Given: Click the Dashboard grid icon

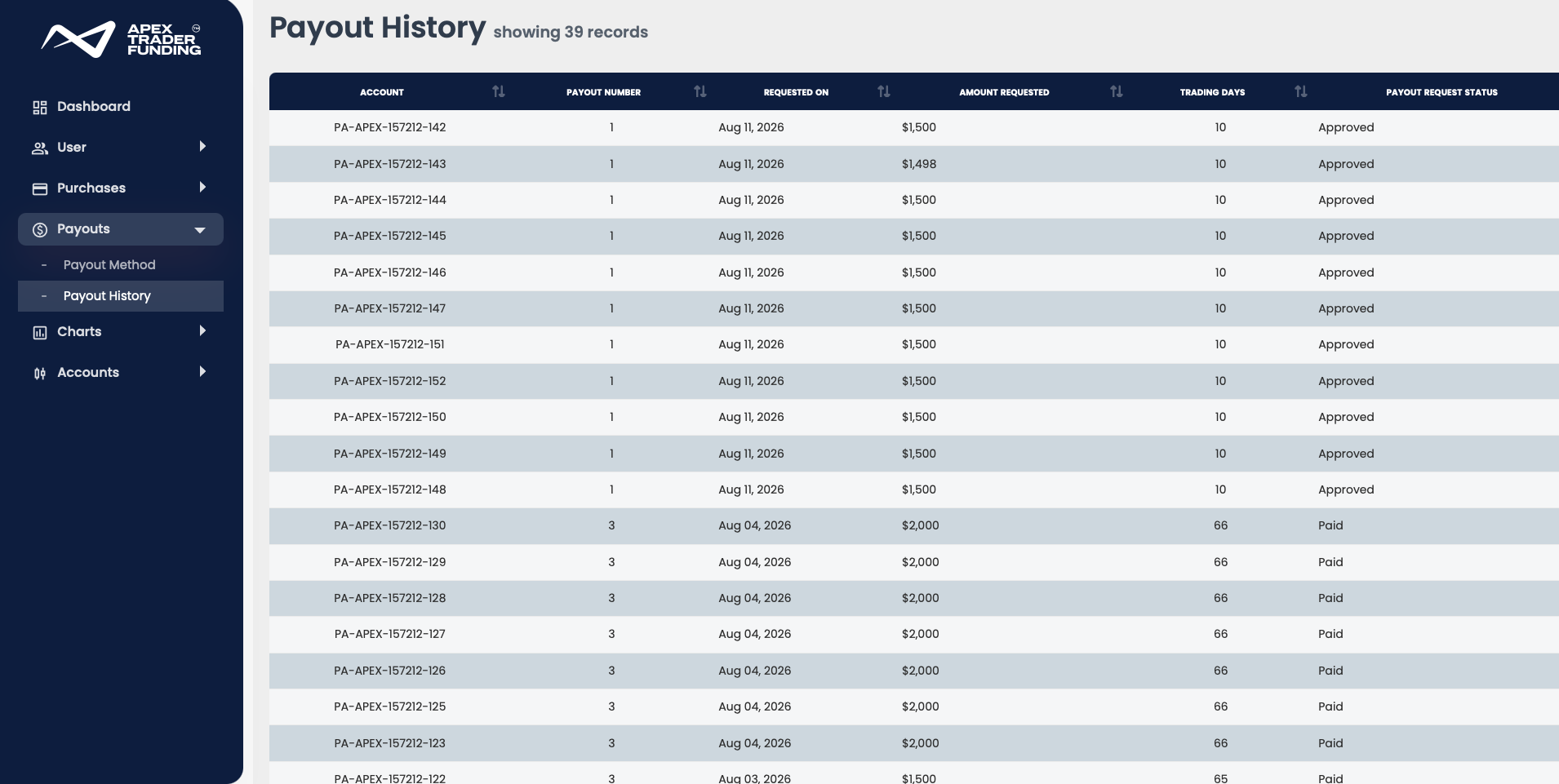Looking at the screenshot, I should pyautogui.click(x=40, y=107).
